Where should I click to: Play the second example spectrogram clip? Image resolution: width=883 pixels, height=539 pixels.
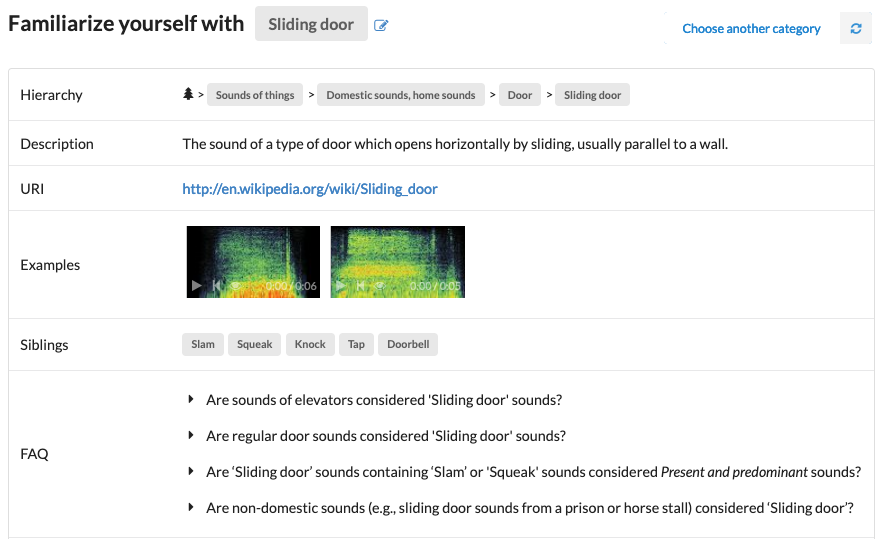coord(340,286)
